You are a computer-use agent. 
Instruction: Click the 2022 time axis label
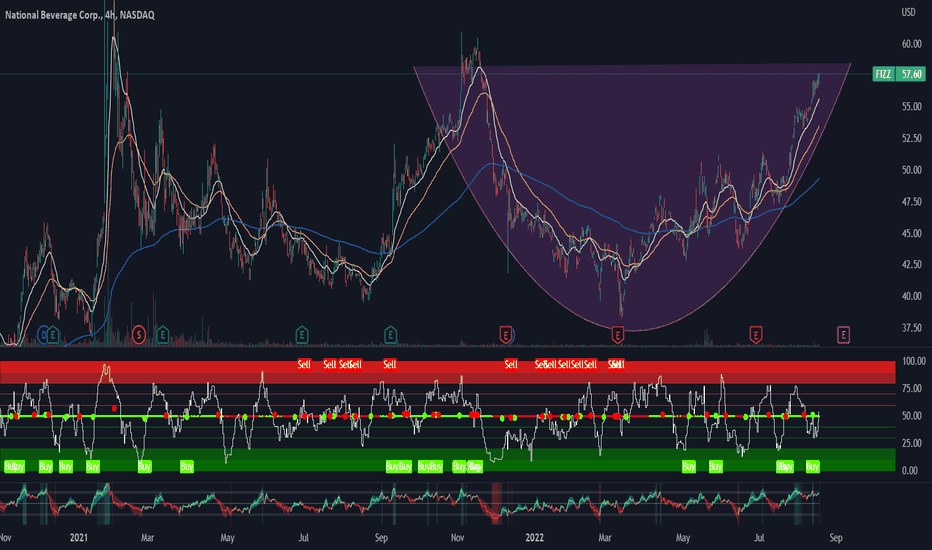pos(534,538)
